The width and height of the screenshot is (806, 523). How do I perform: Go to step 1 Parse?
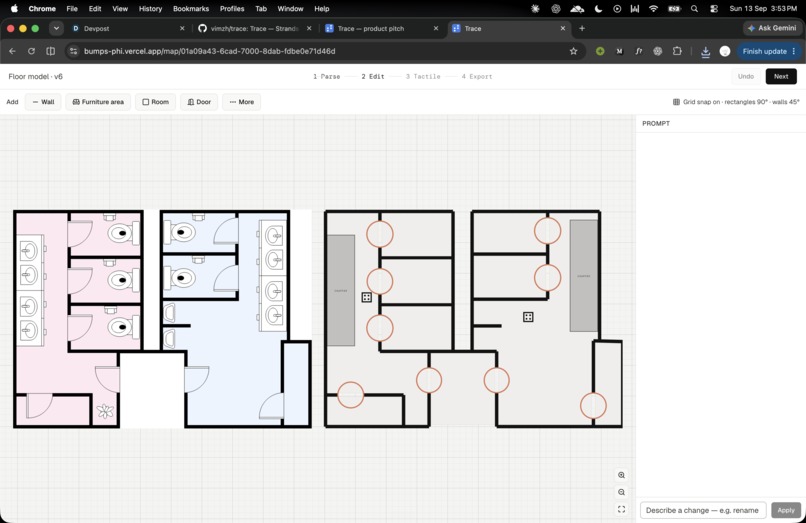click(x=326, y=76)
